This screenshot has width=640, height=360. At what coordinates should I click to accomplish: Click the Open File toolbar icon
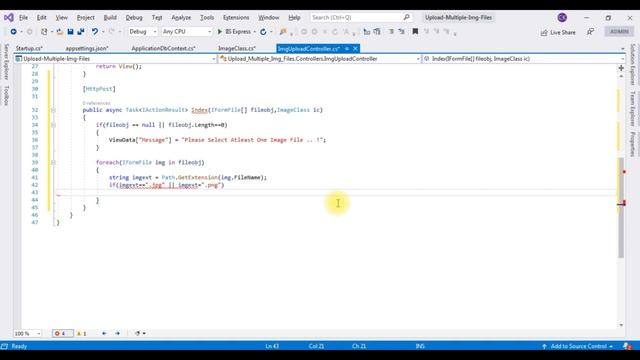click(60, 31)
